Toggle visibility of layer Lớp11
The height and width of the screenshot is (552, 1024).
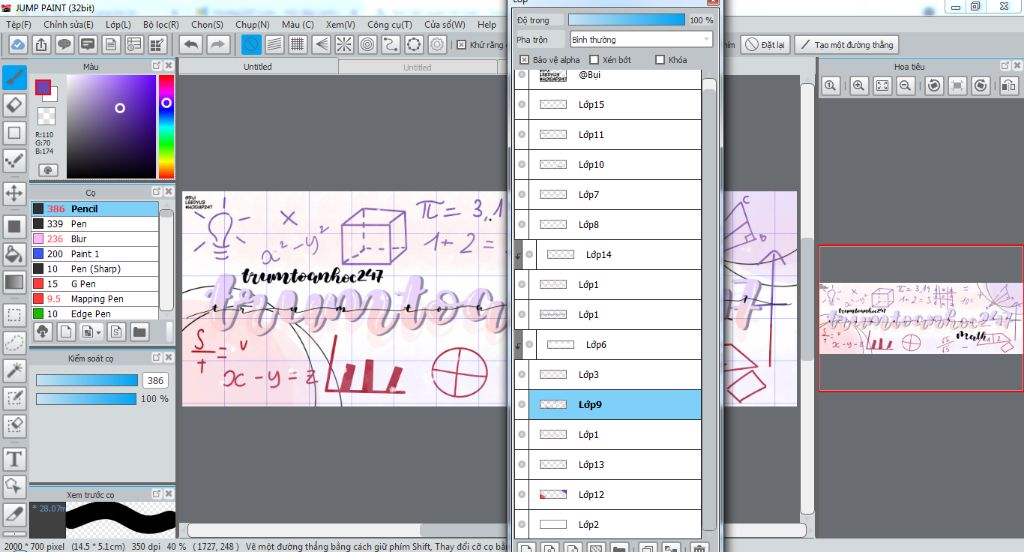[x=522, y=135]
